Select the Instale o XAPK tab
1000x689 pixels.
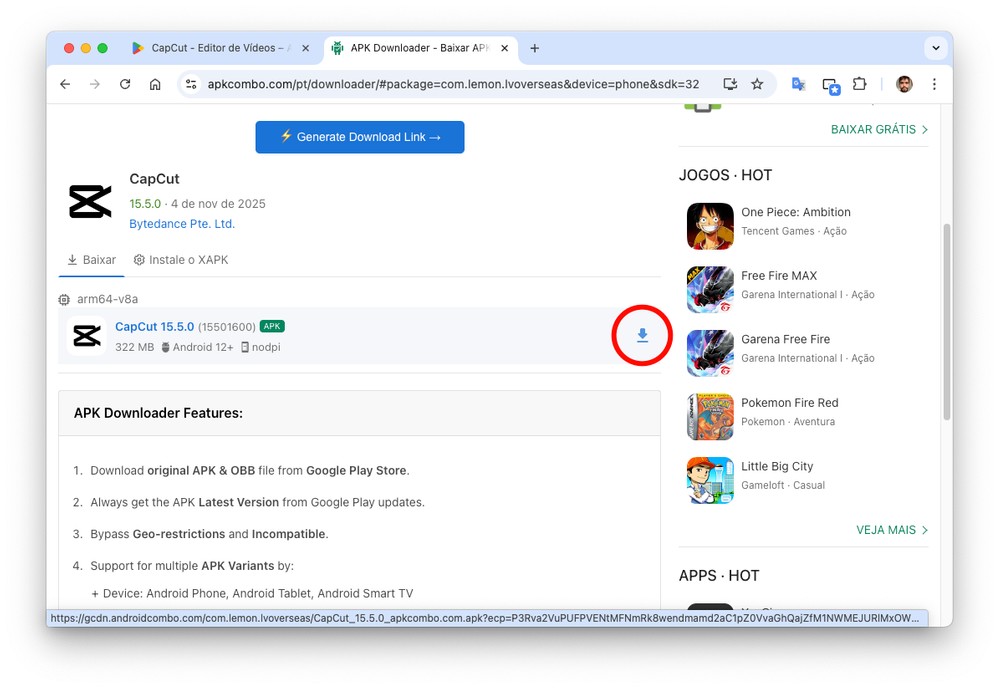click(181, 260)
